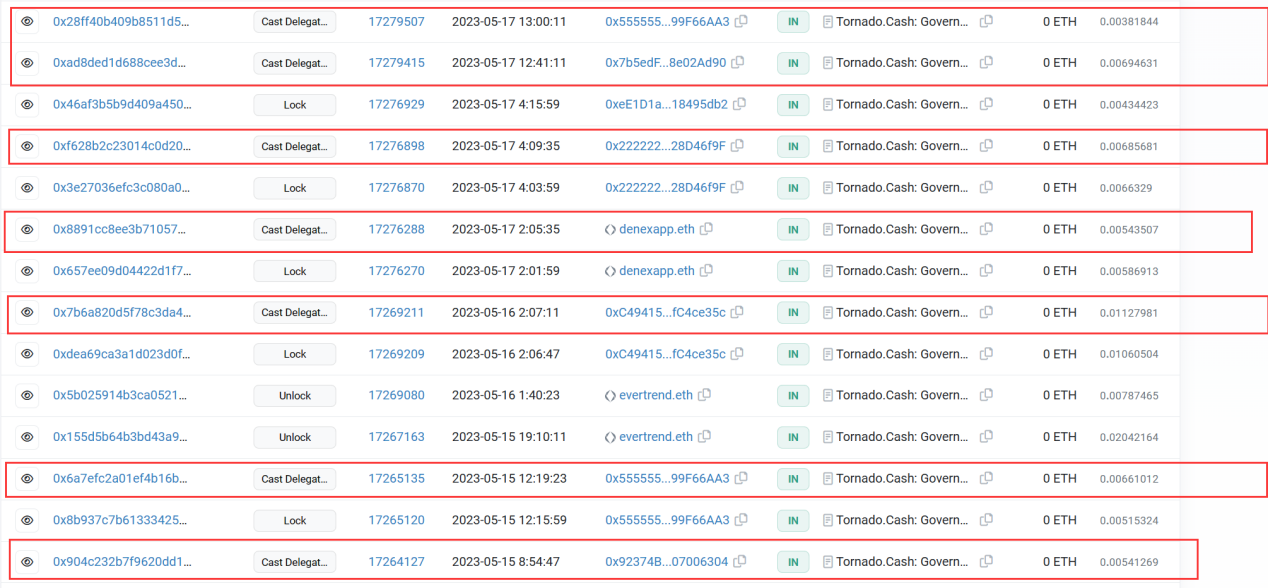Viewport: 1268px width, 588px height.
Task: Copy Tornado.Cash contract address in block 17276929 row
Action: click(x=986, y=104)
